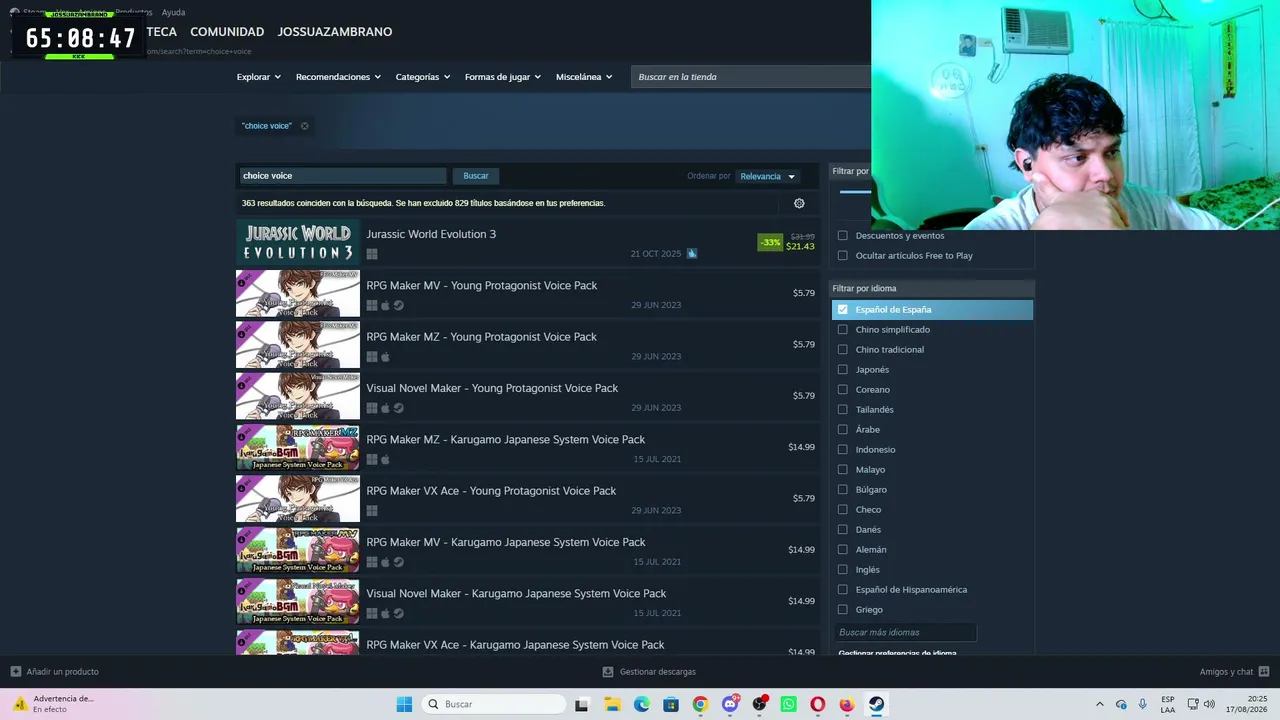Open RPG Maker MV - Young Protagonist Voice Pack
The height and width of the screenshot is (720, 1280).
(x=528, y=294)
